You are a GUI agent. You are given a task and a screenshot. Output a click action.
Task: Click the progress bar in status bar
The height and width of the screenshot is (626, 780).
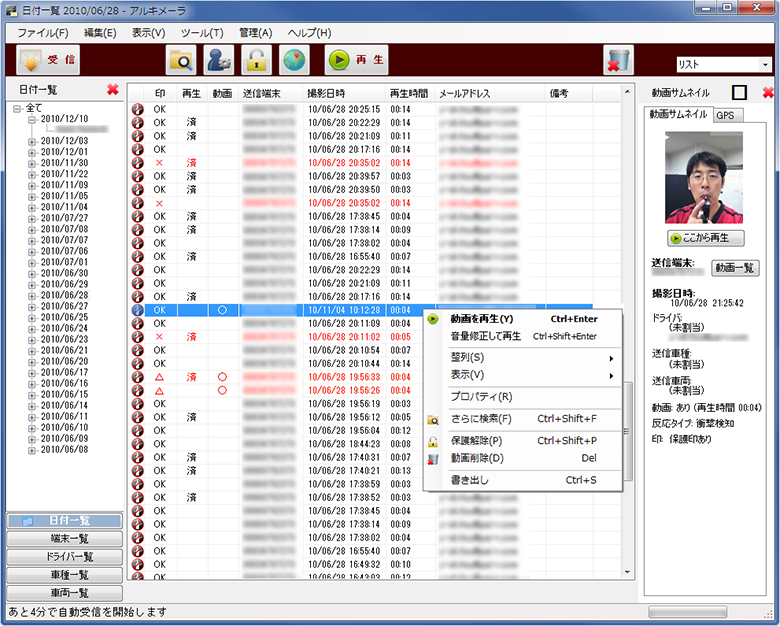point(687,612)
